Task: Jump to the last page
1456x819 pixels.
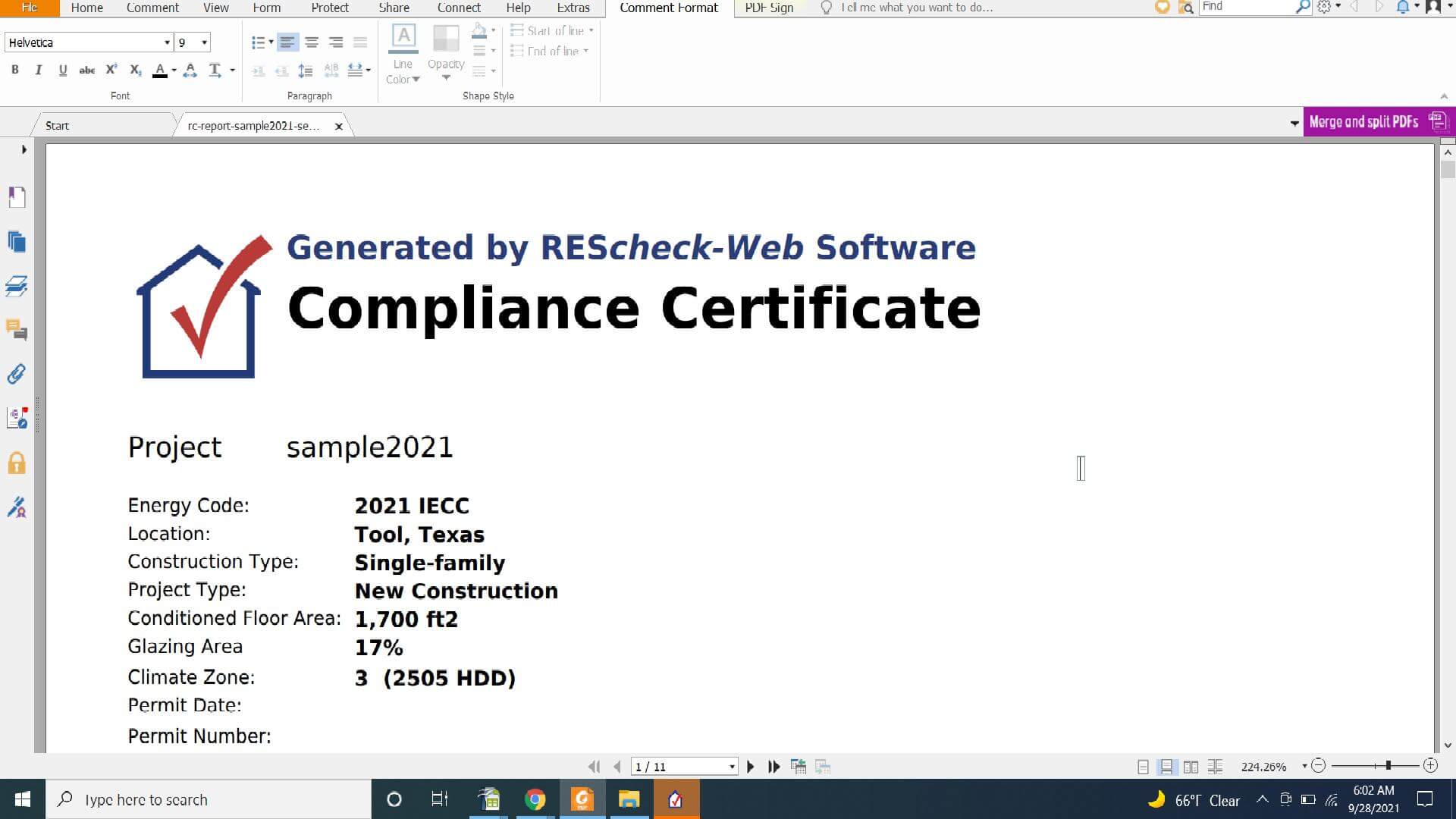Action: point(773,767)
